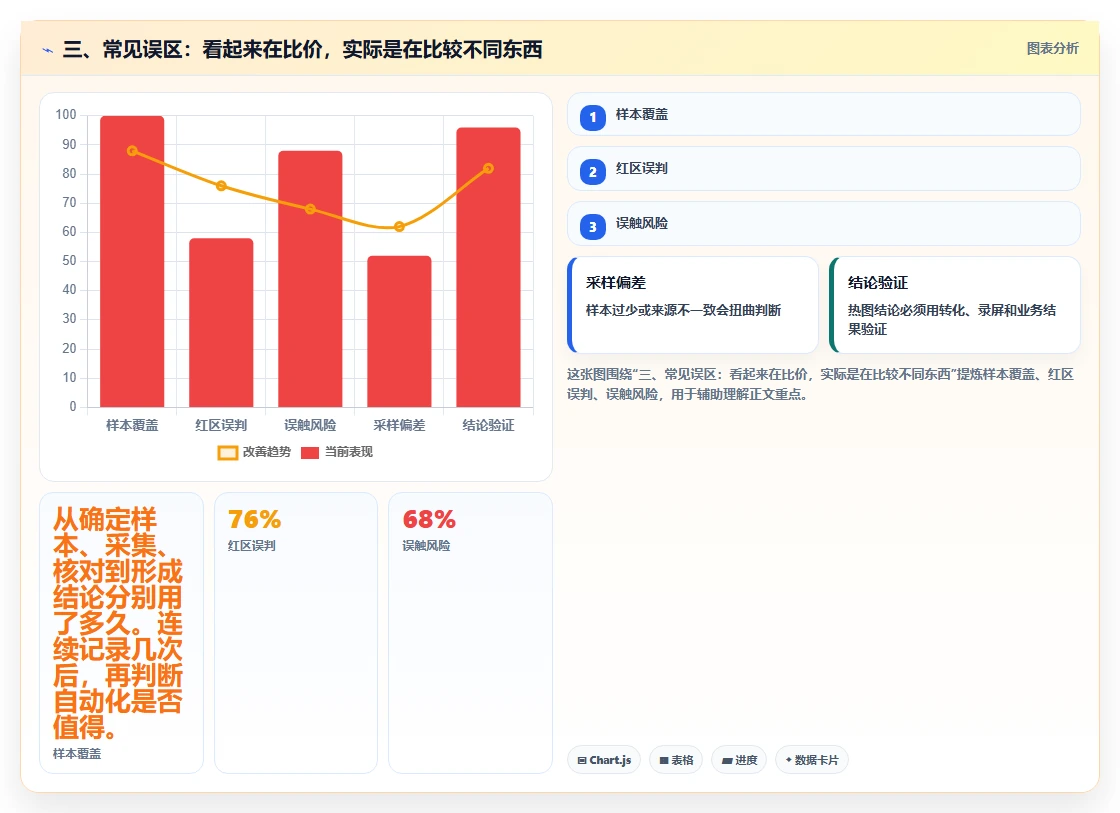
Task: Click the 表格 tag
Action: point(676,759)
